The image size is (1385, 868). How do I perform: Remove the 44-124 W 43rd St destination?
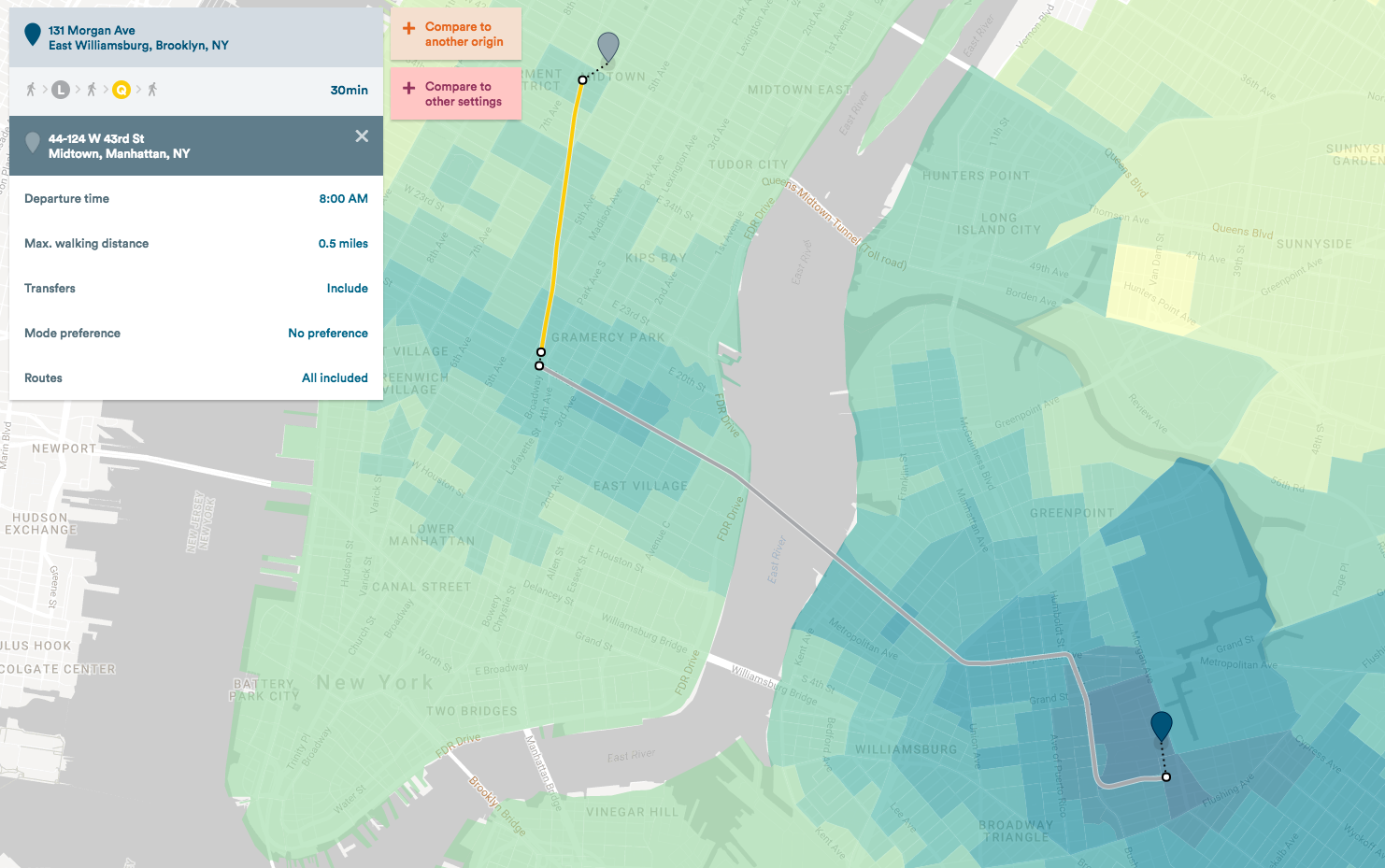pos(362,136)
